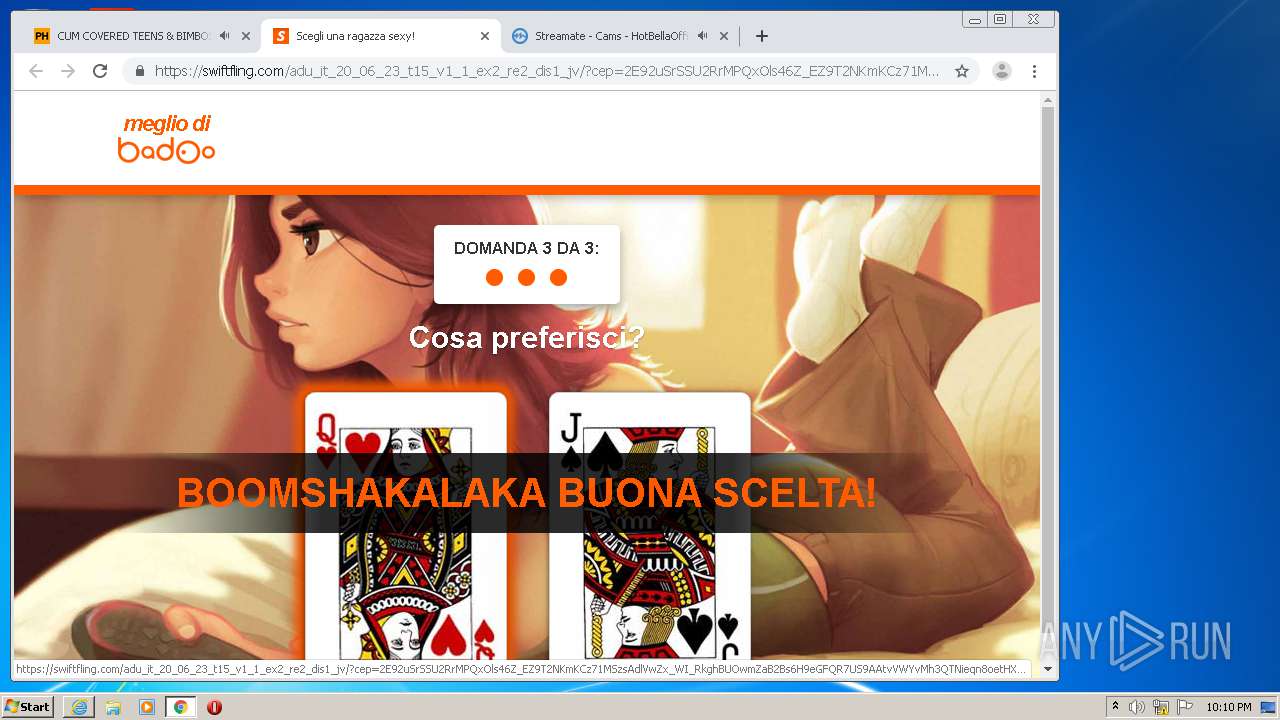Screen dimensions: 1280x720
Task: Open a new browser tab
Action: tap(762, 36)
